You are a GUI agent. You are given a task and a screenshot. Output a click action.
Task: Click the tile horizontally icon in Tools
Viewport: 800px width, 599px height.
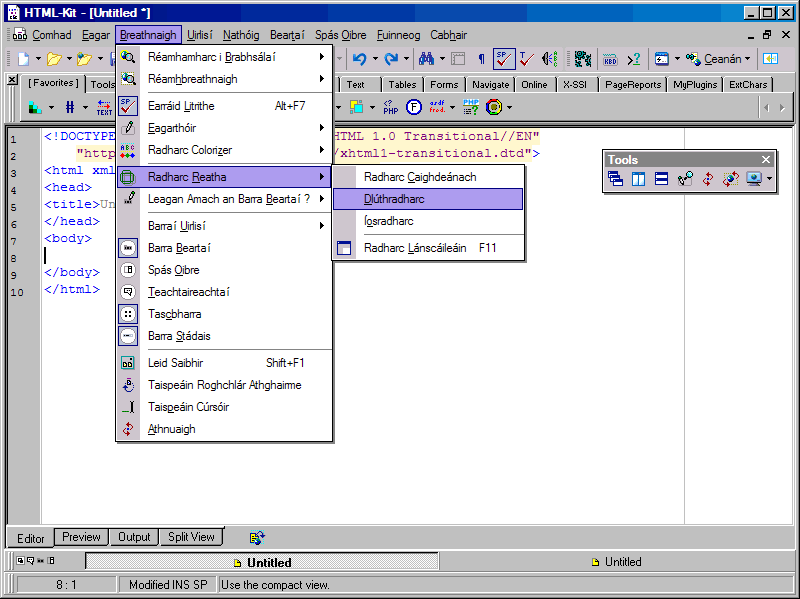661,179
